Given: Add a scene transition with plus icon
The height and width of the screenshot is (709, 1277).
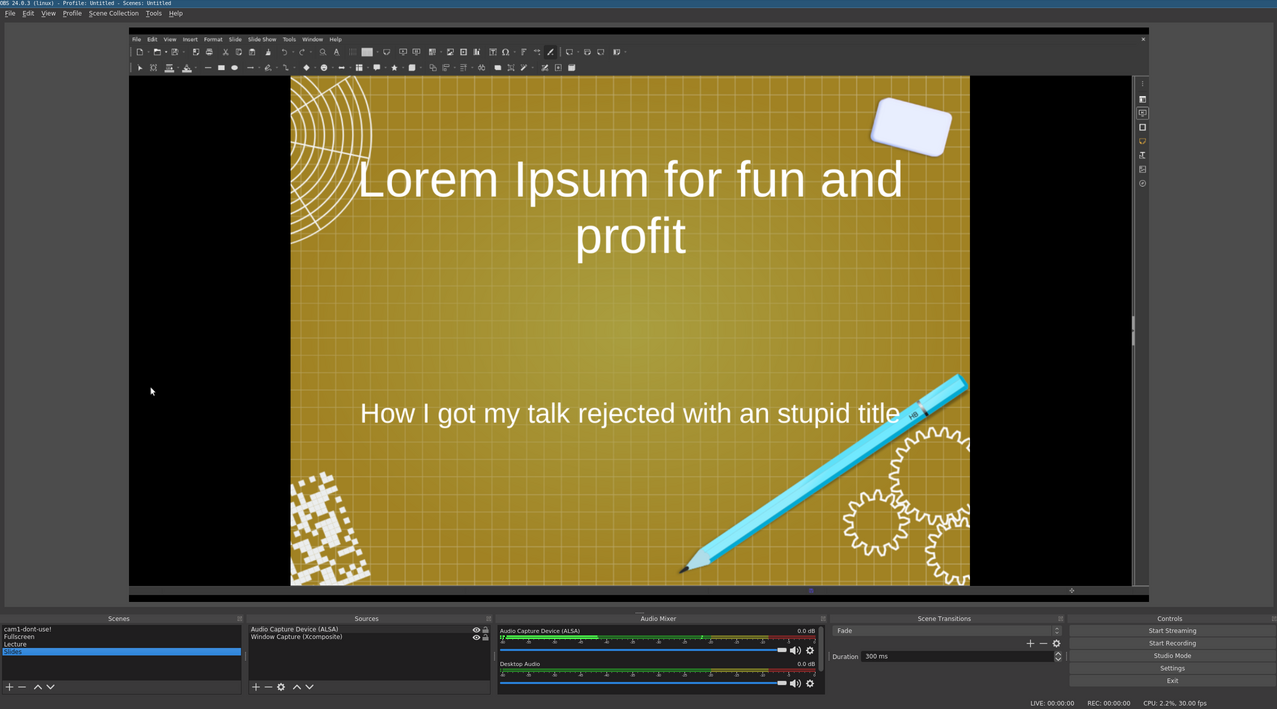Looking at the screenshot, I should pyautogui.click(x=1030, y=644).
